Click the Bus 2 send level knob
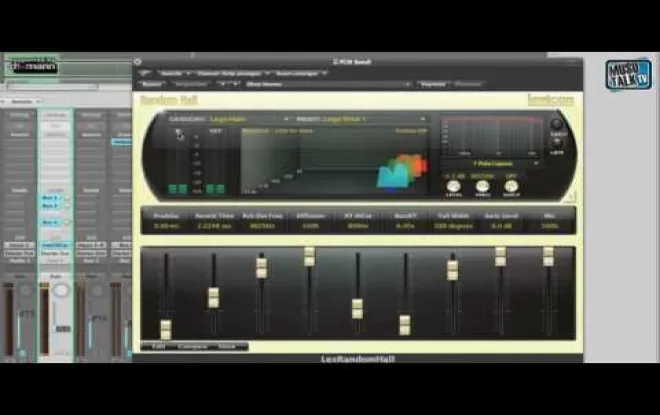Screen dimensions: 660x415 click(67, 206)
